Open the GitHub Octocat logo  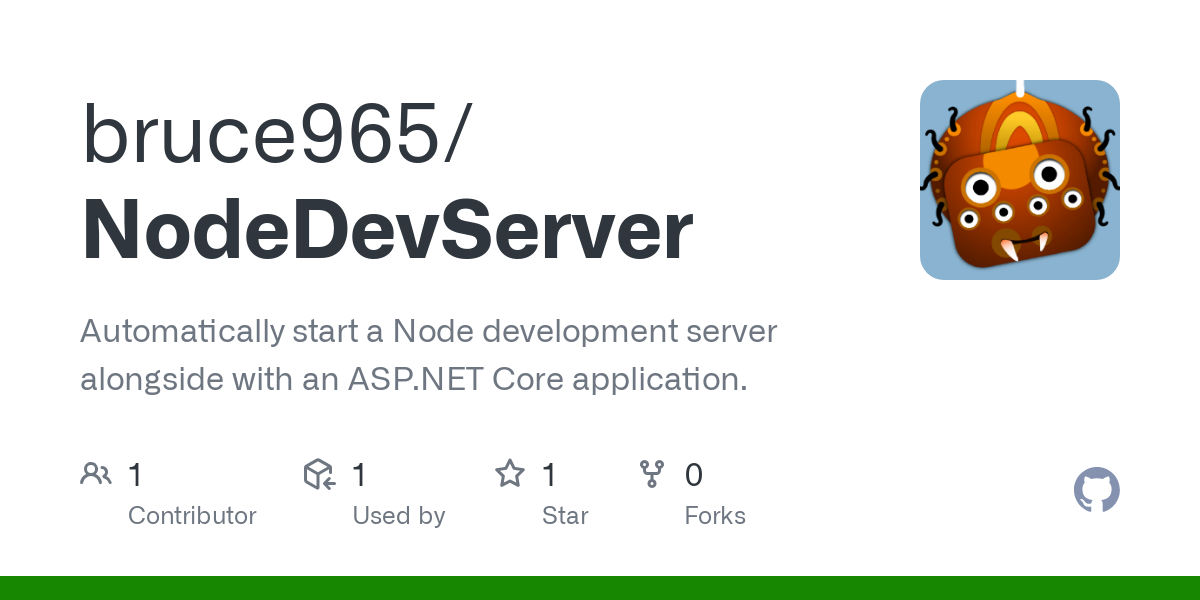(1096, 490)
